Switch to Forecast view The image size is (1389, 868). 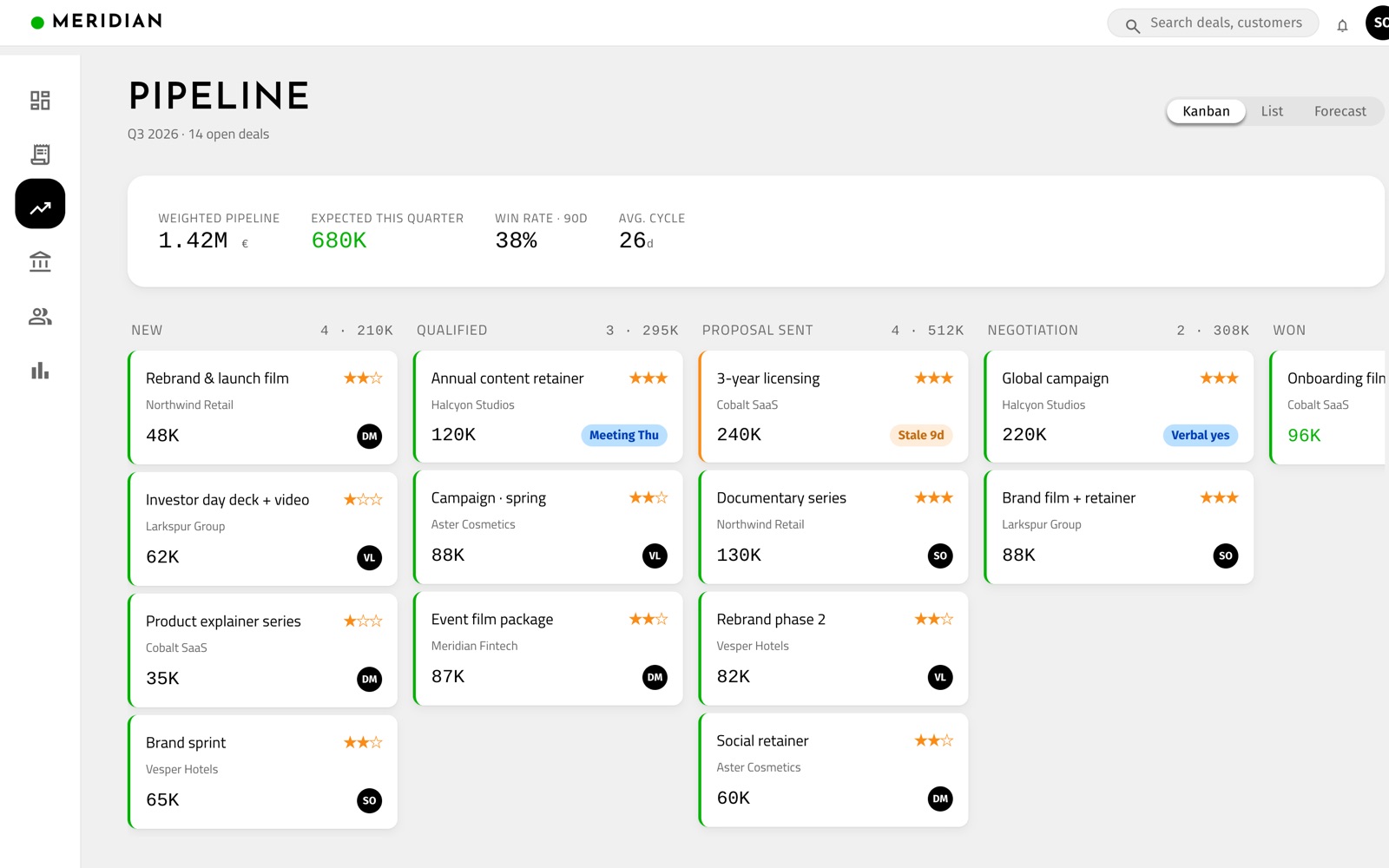pos(1340,111)
